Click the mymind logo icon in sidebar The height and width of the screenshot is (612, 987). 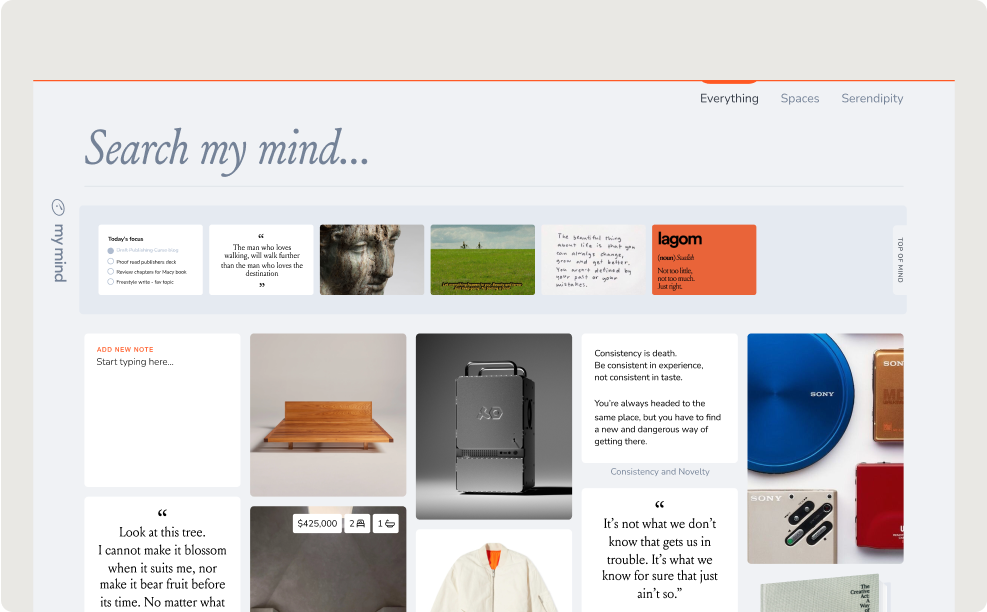click(58, 207)
